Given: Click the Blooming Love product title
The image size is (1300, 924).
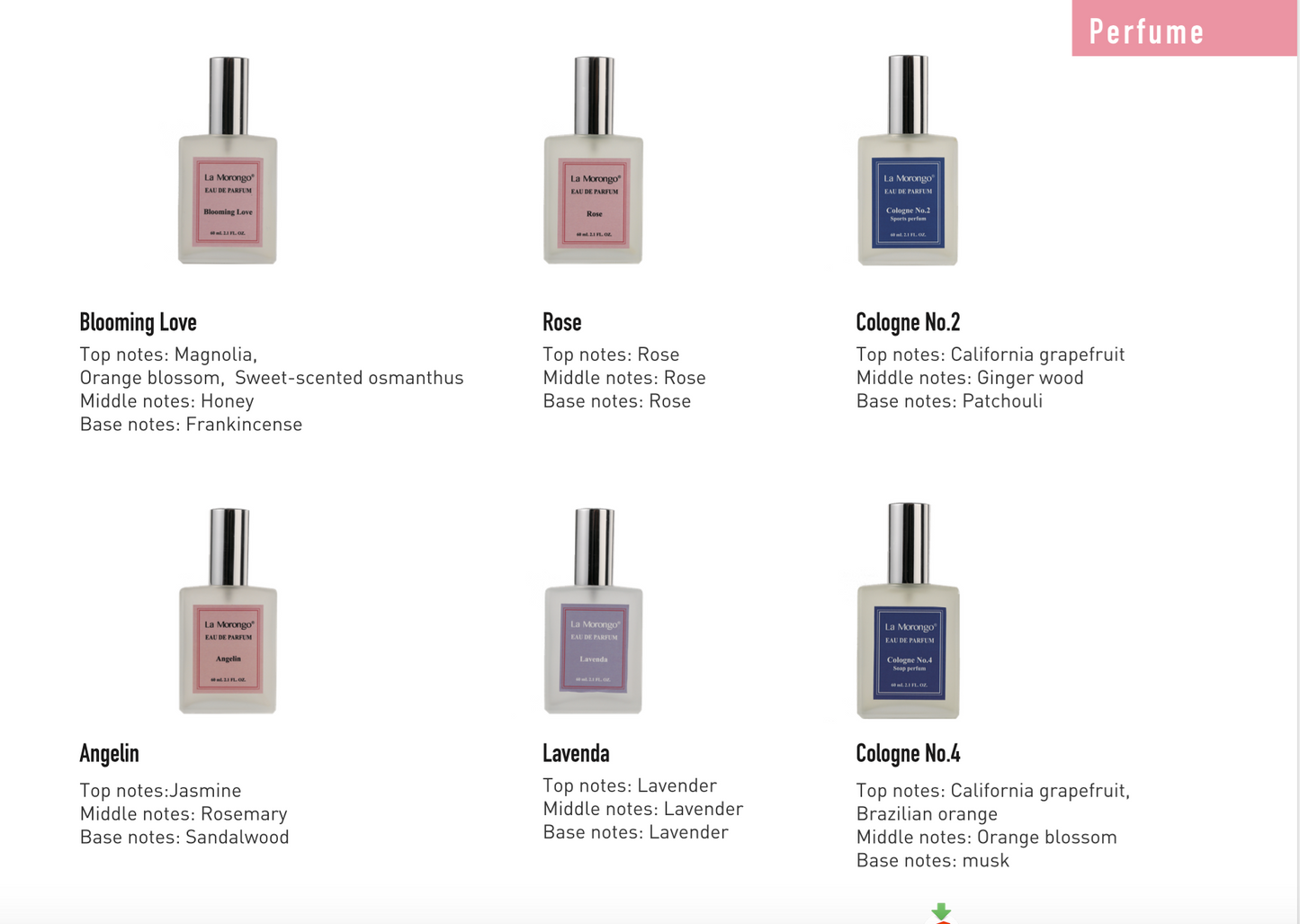Looking at the screenshot, I should [138, 322].
